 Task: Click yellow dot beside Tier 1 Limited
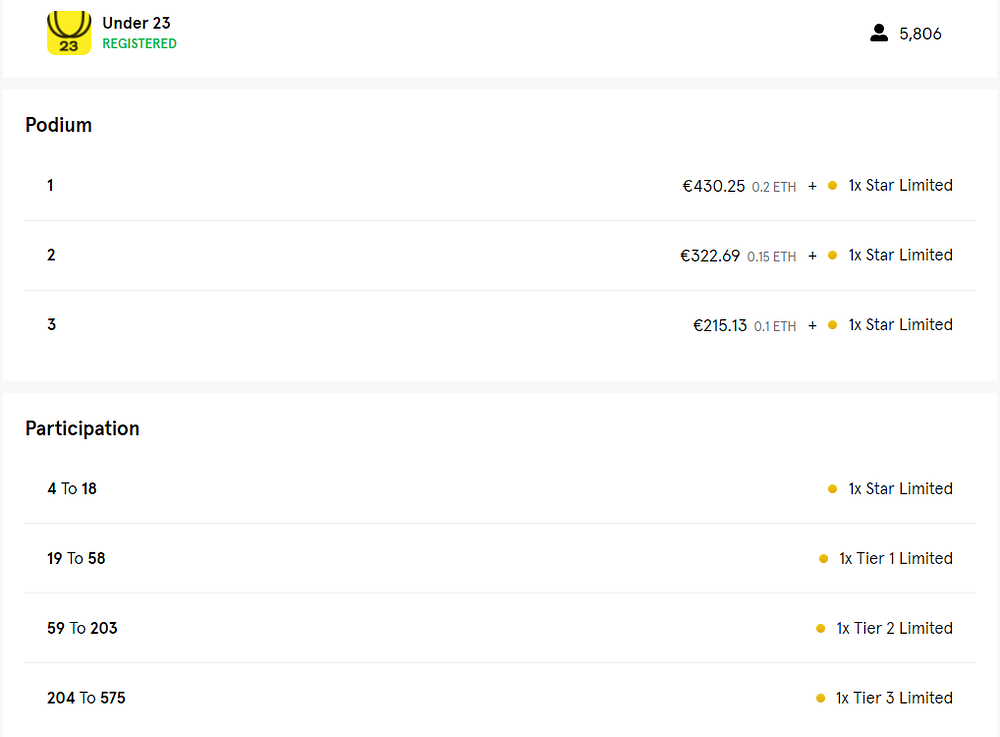823,558
